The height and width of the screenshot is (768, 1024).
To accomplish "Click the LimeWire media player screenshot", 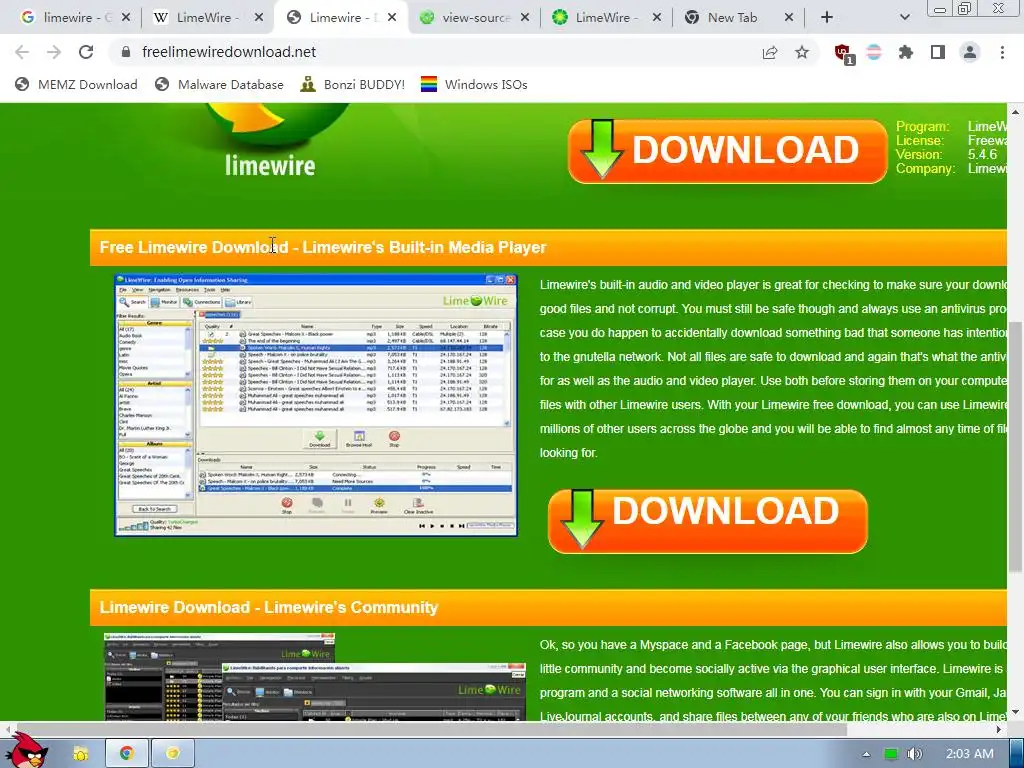I will coord(316,405).
